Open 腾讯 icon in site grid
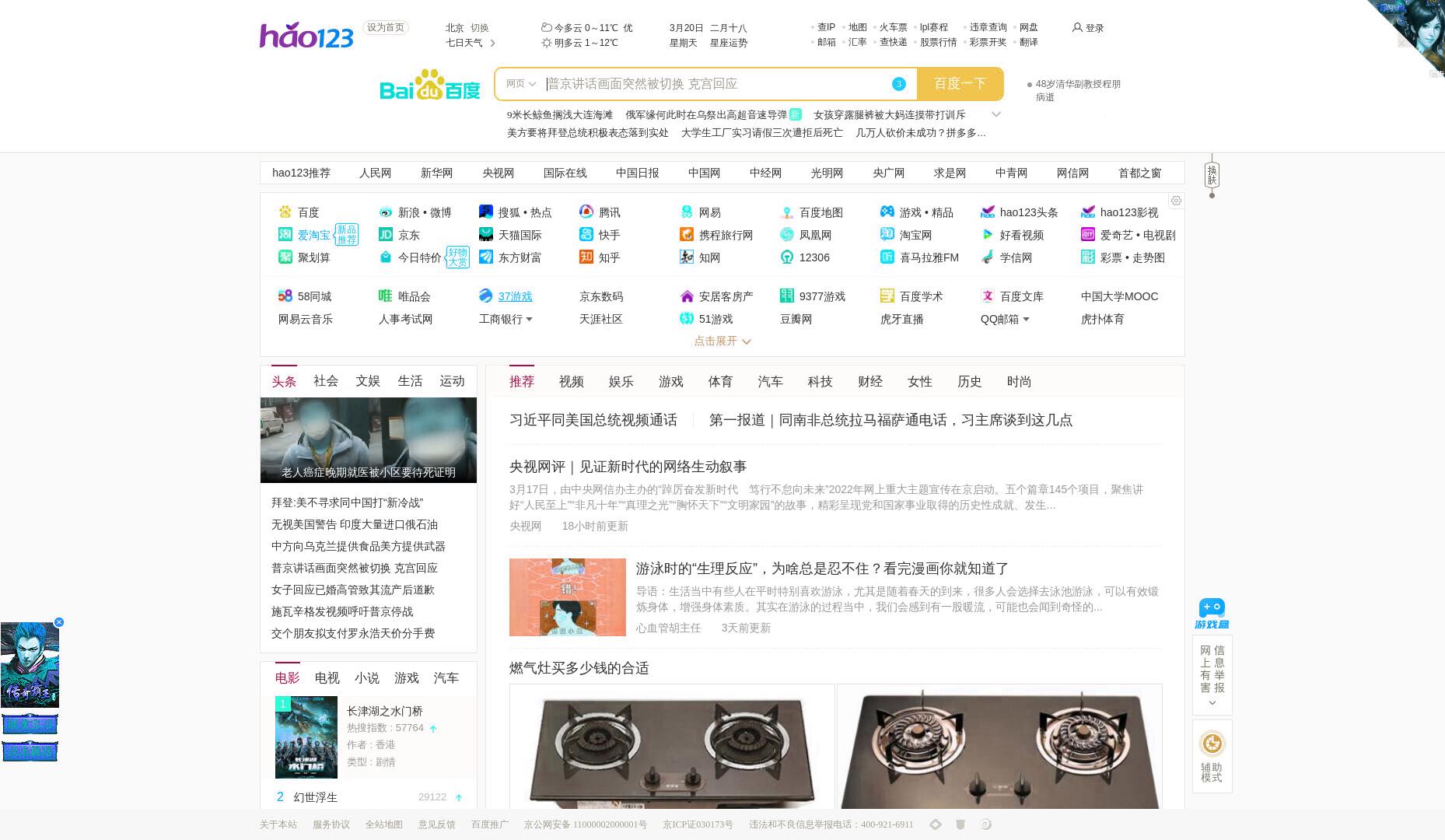The image size is (1445, 840). (586, 212)
